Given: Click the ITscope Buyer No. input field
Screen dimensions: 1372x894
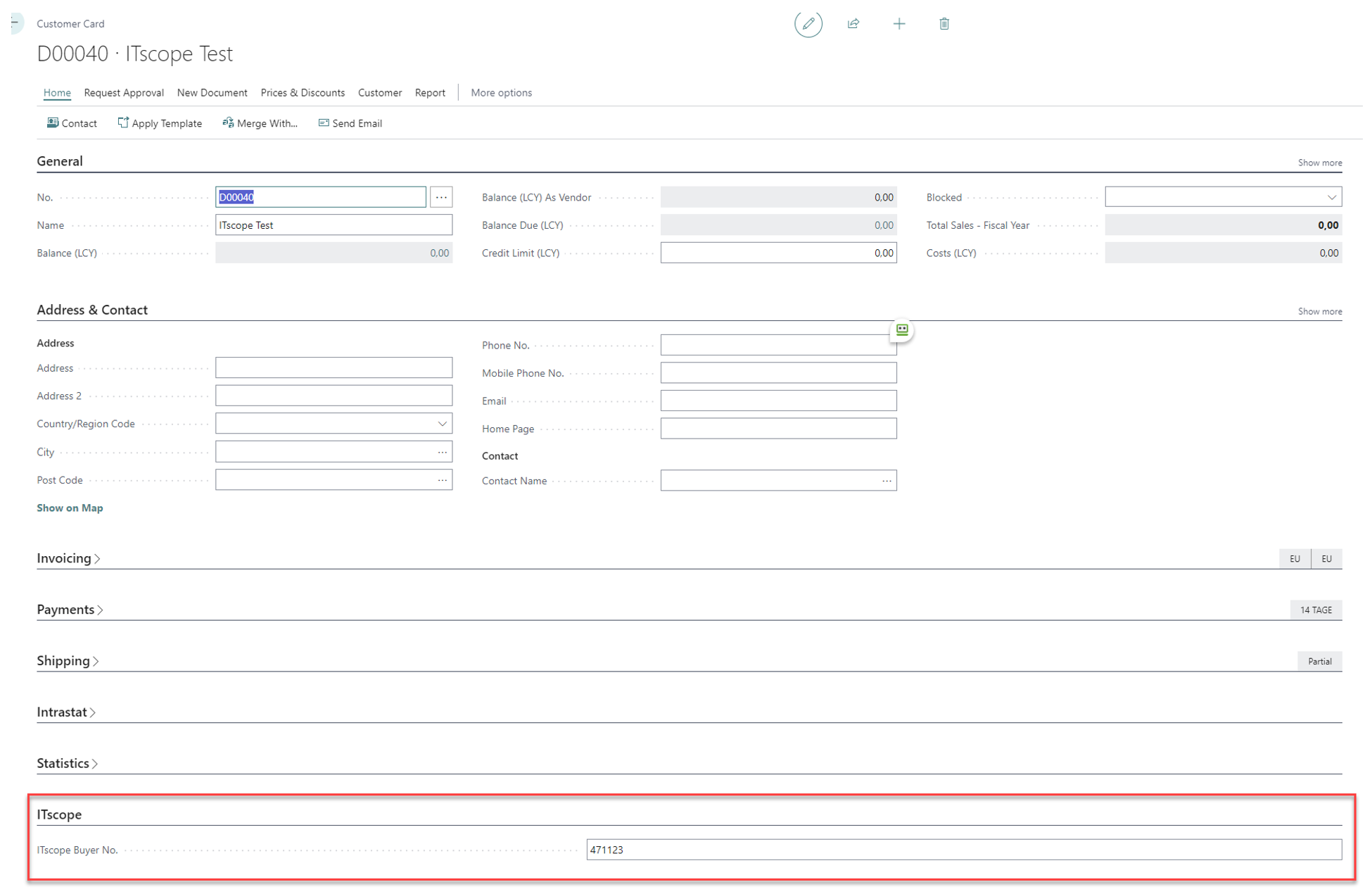Looking at the screenshot, I should point(774,850).
